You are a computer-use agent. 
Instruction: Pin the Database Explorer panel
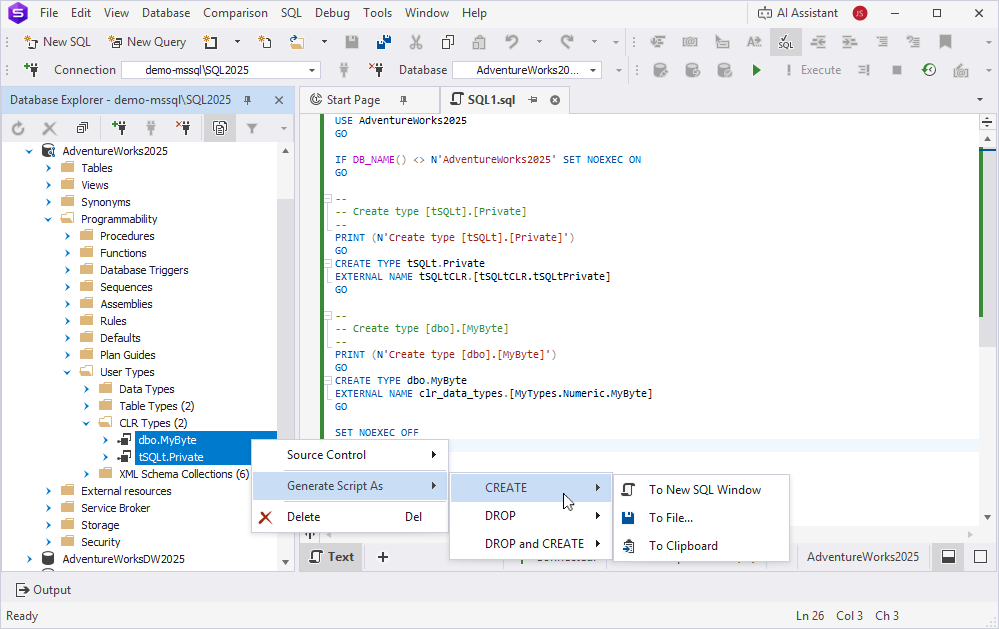click(247, 100)
